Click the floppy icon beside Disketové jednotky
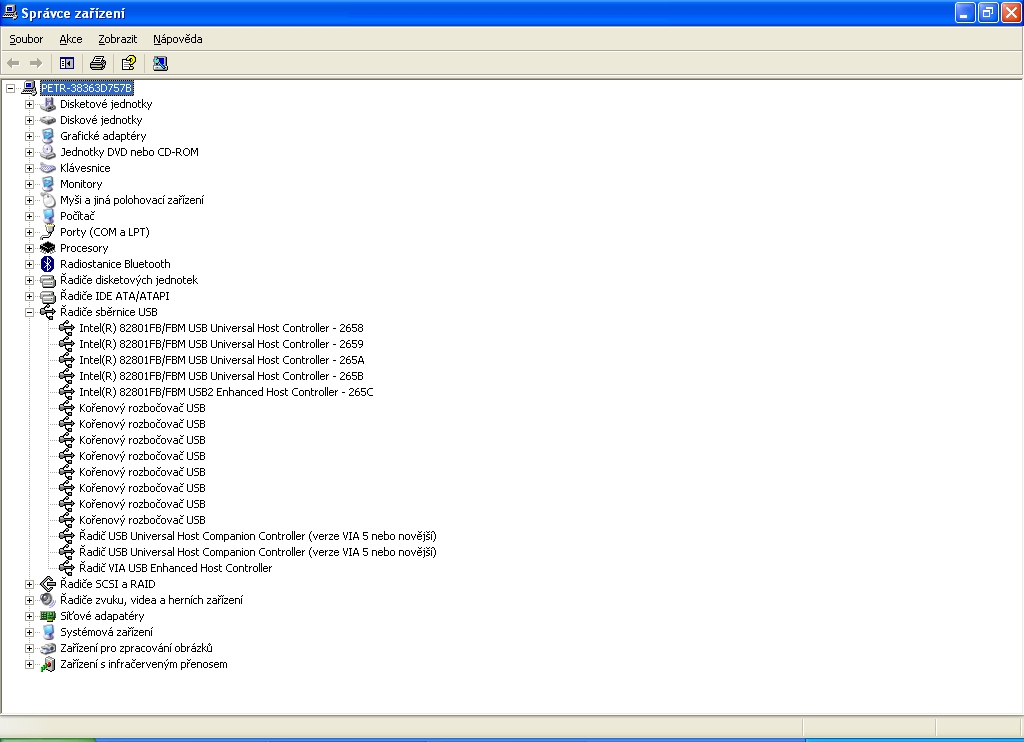 48,104
